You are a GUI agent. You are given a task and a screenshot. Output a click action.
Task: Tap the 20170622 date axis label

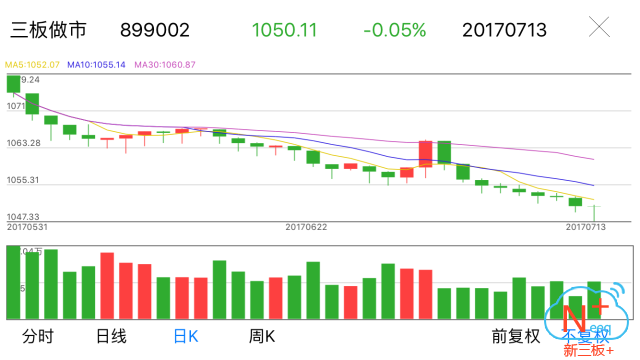click(306, 227)
